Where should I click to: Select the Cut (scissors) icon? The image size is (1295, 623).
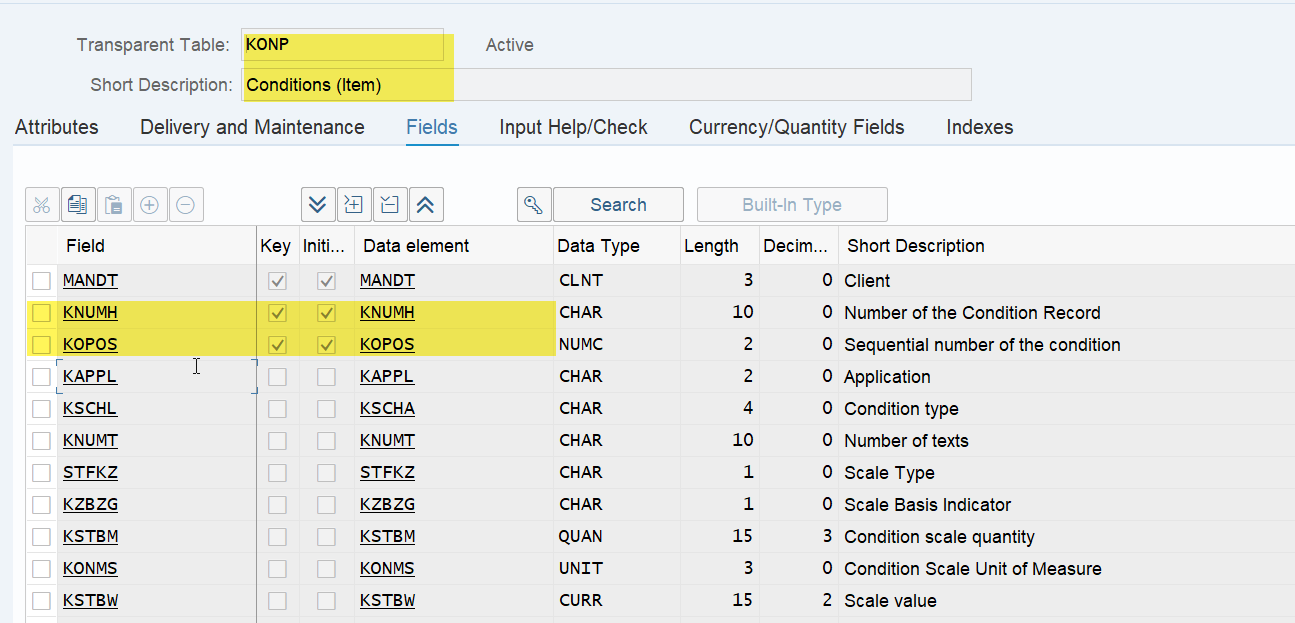(x=42, y=204)
